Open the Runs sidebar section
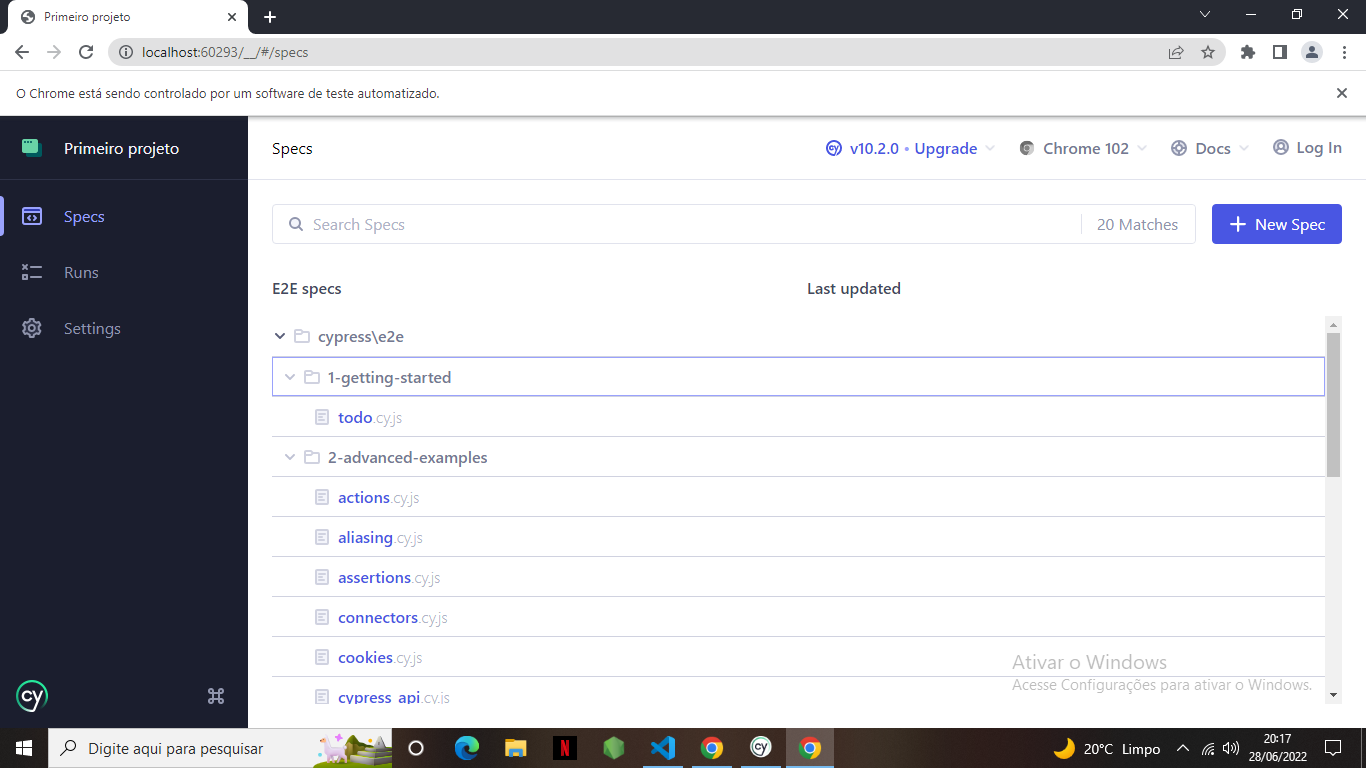This screenshot has width=1366, height=768. (124, 272)
